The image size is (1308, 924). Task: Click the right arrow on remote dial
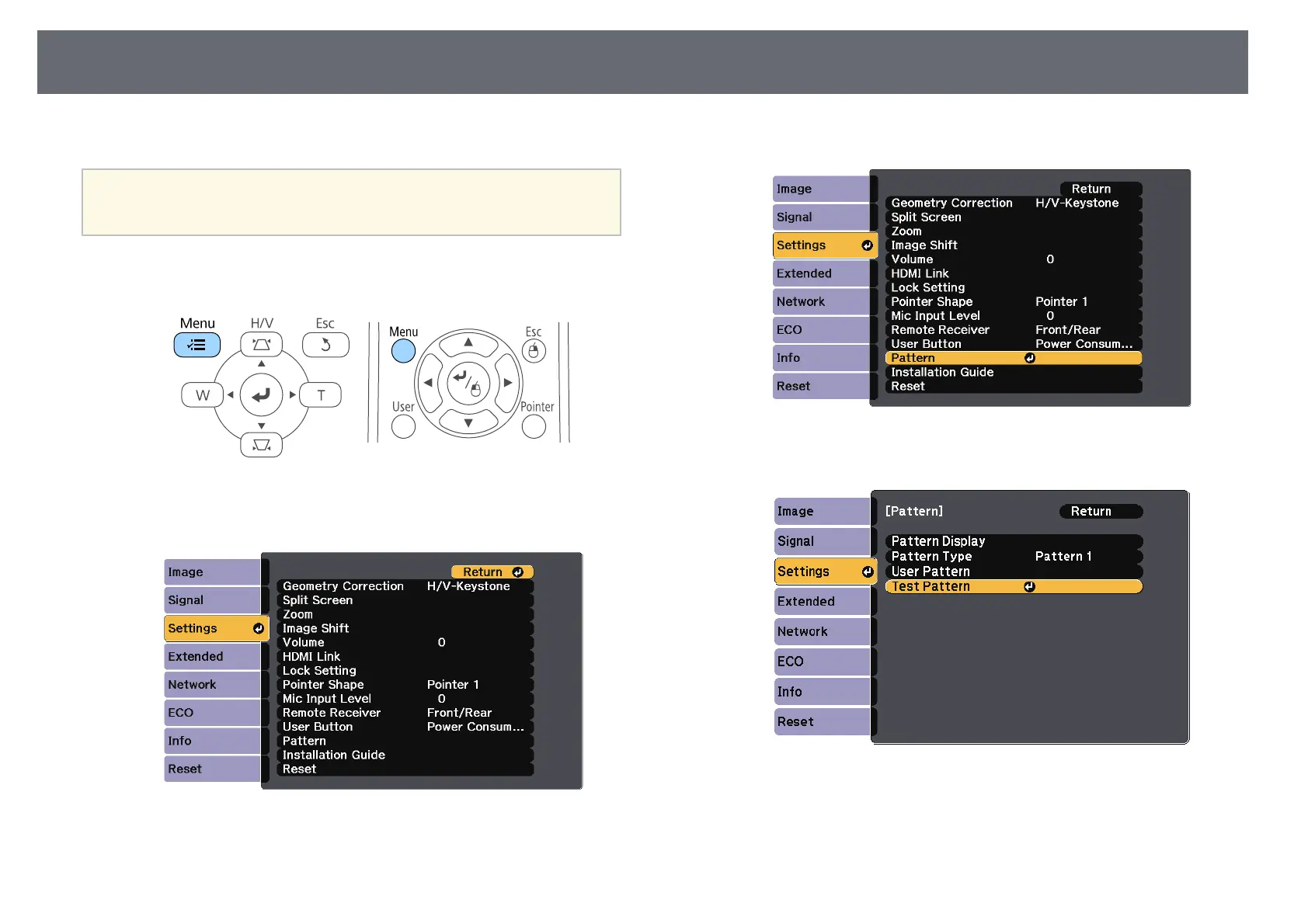tap(508, 383)
